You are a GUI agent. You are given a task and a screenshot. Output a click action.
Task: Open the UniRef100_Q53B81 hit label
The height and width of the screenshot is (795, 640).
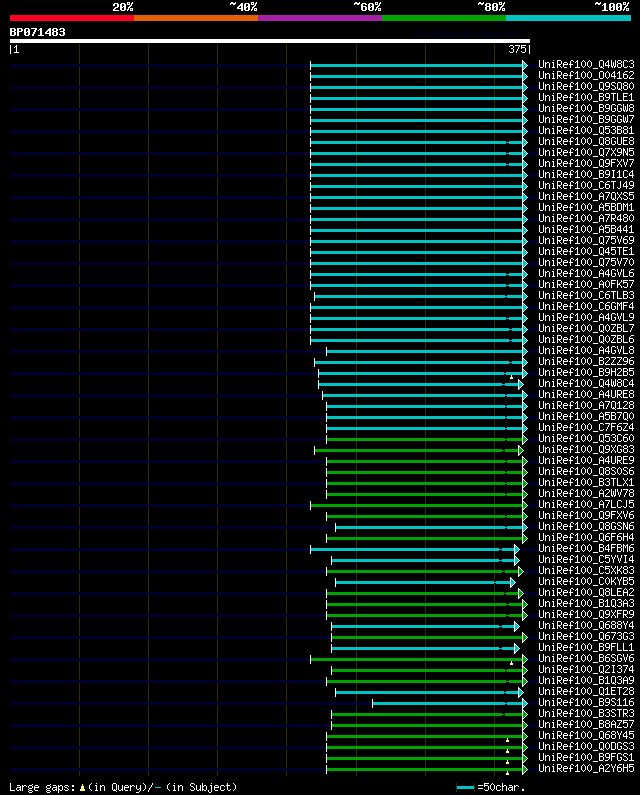(x=586, y=130)
